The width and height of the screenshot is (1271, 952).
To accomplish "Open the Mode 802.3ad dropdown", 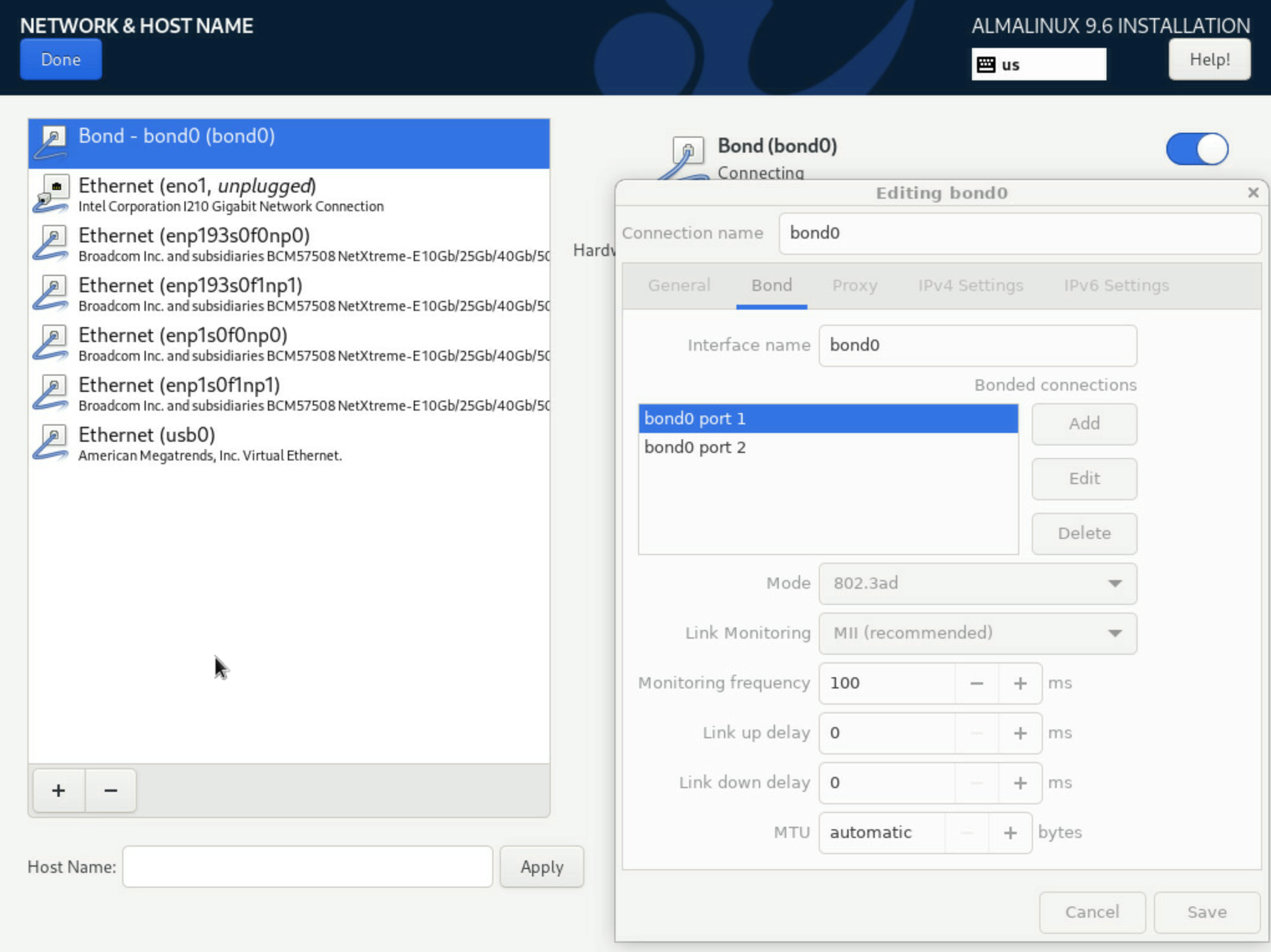I will (978, 583).
